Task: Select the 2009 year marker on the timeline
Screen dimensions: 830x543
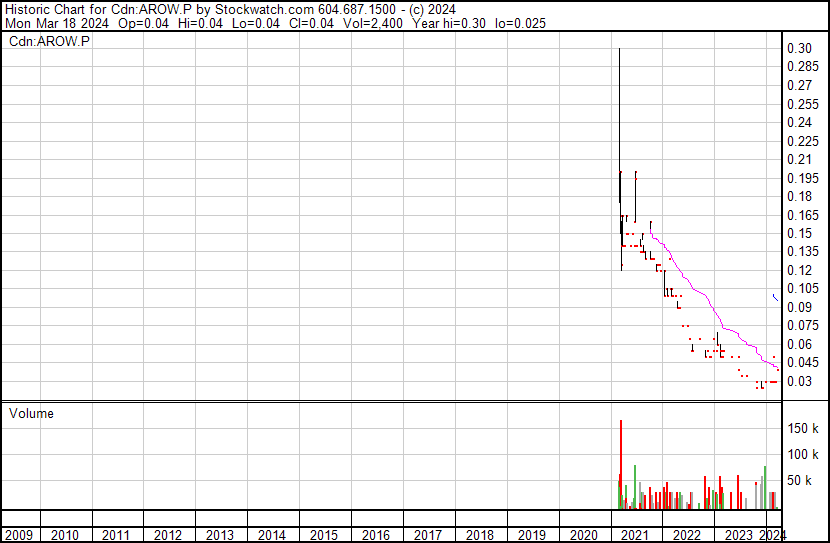Action: pyautogui.click(x=18, y=535)
